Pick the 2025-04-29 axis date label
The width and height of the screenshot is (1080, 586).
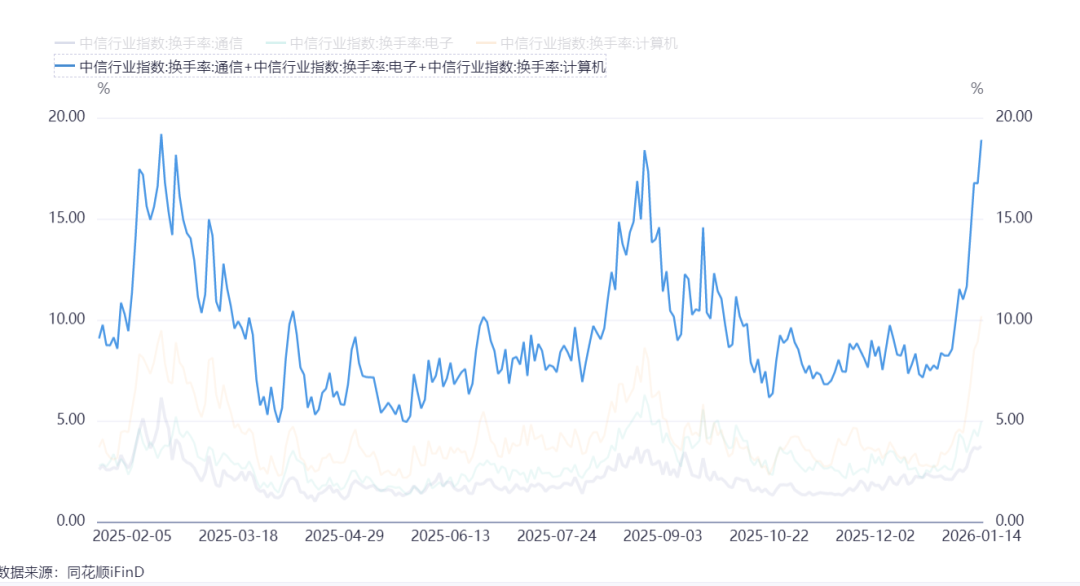[x=344, y=536]
